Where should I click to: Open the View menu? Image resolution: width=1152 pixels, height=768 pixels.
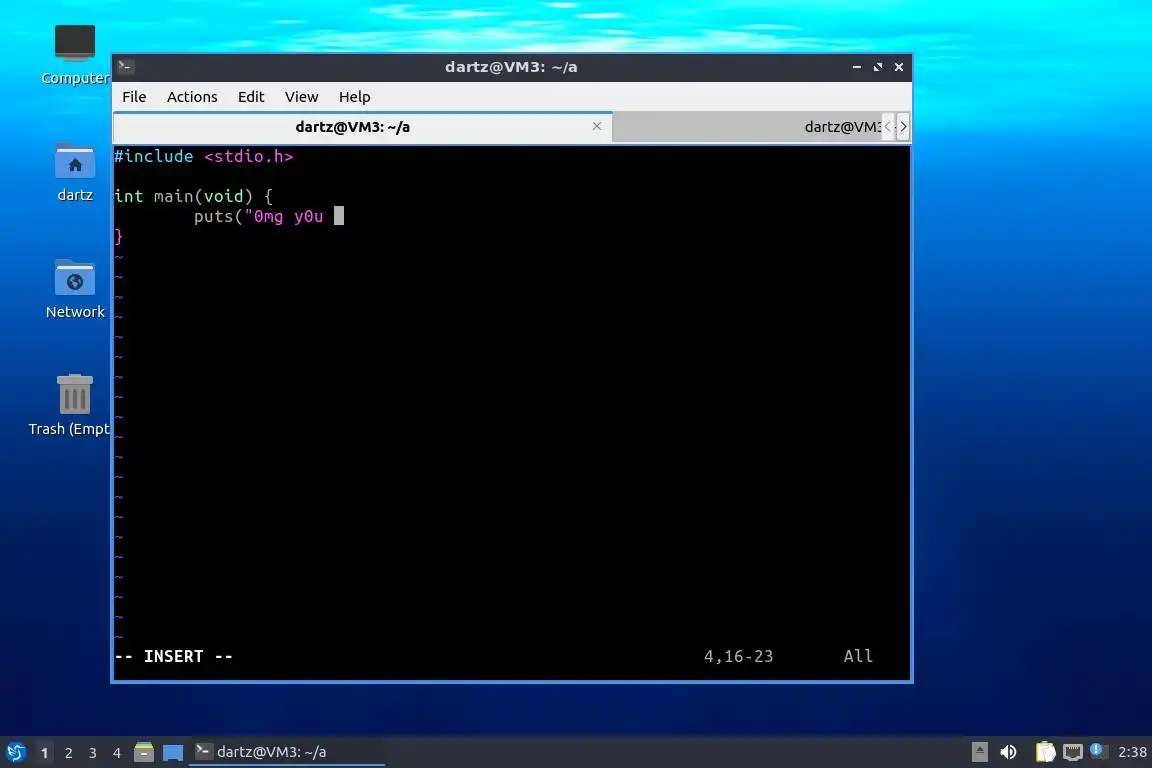point(301,97)
